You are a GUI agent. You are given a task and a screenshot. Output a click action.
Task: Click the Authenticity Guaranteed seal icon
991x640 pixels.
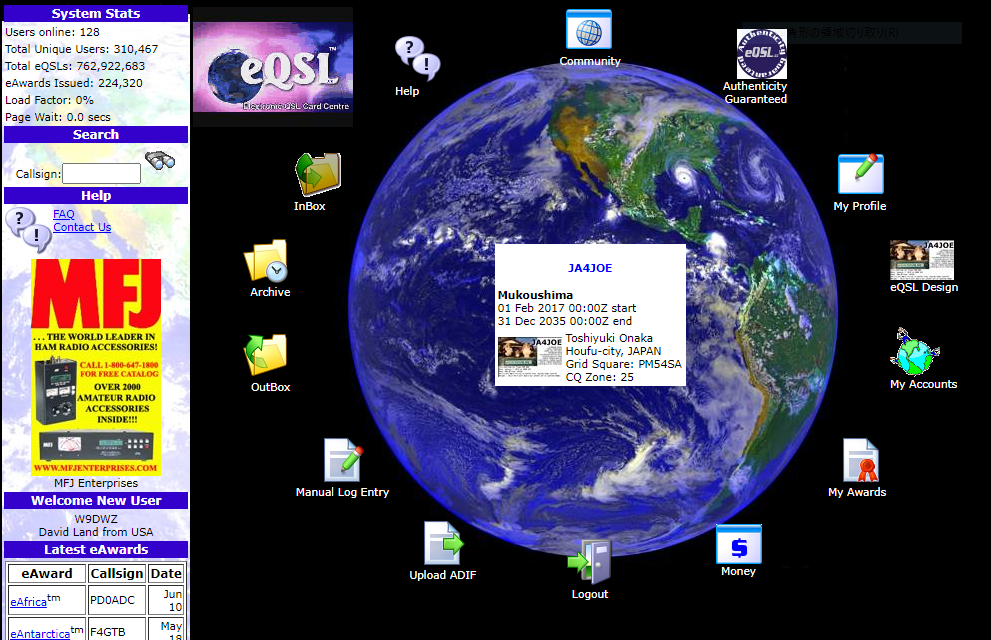(762, 54)
